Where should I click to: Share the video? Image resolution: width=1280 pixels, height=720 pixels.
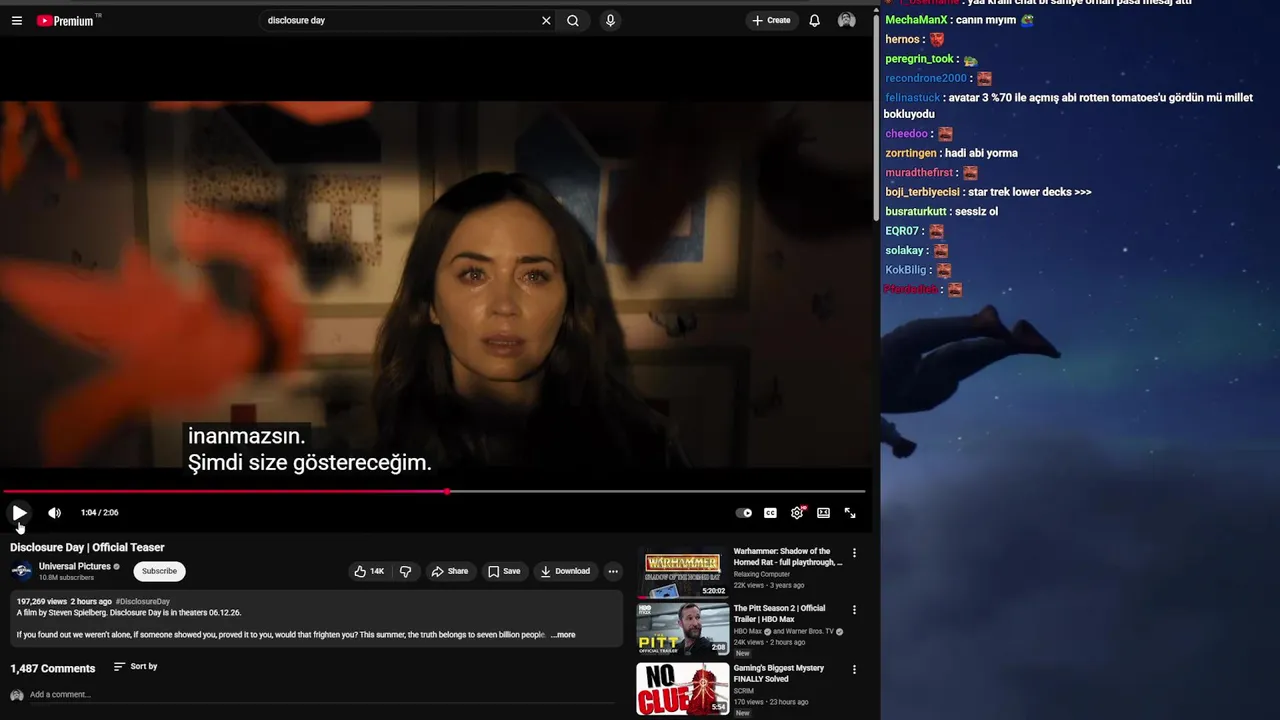point(449,571)
